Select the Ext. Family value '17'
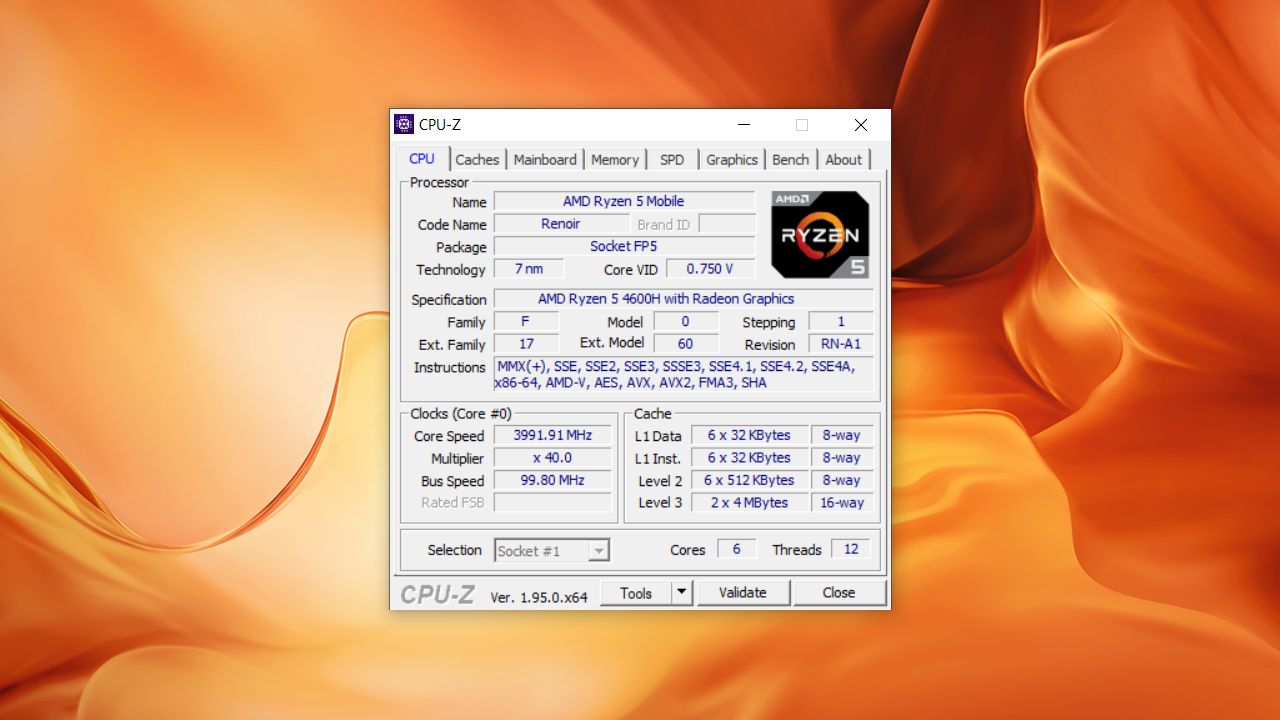Image resolution: width=1280 pixels, height=720 pixels. point(526,344)
